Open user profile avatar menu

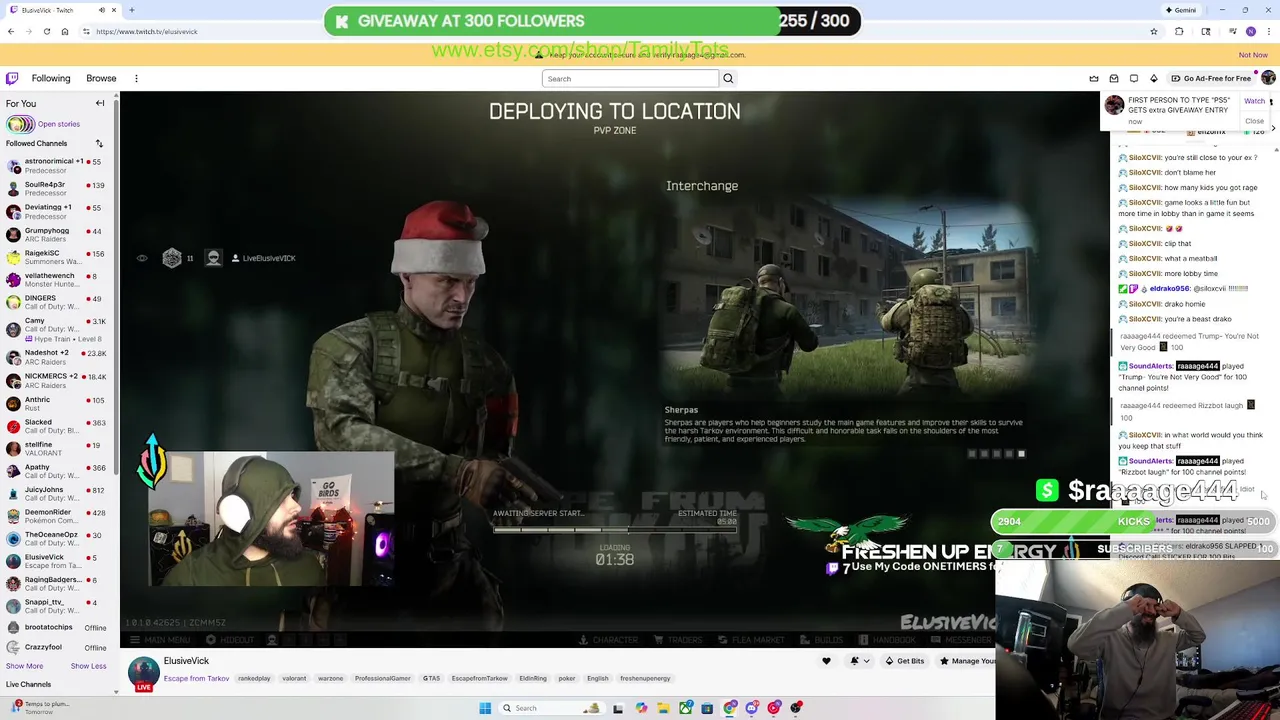(1268, 78)
